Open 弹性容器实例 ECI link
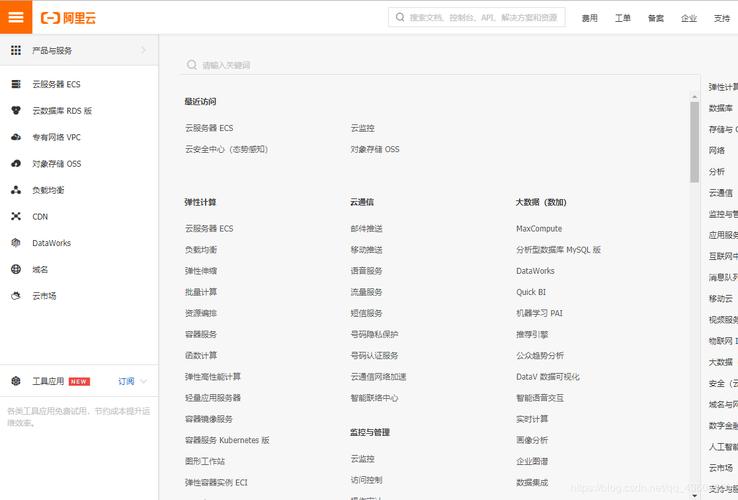The height and width of the screenshot is (500, 738). coord(216,483)
